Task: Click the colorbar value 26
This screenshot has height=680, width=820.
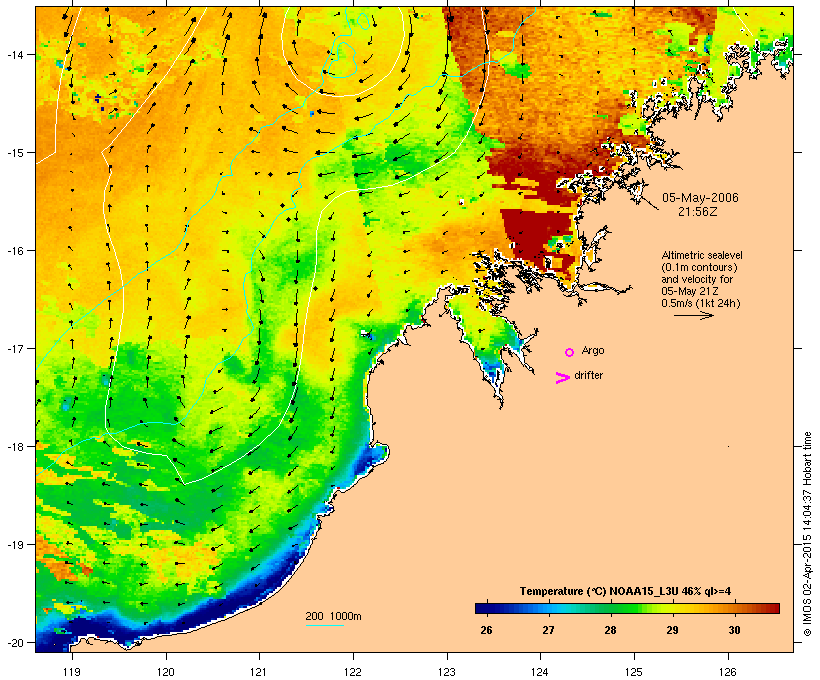Action: 486,630
